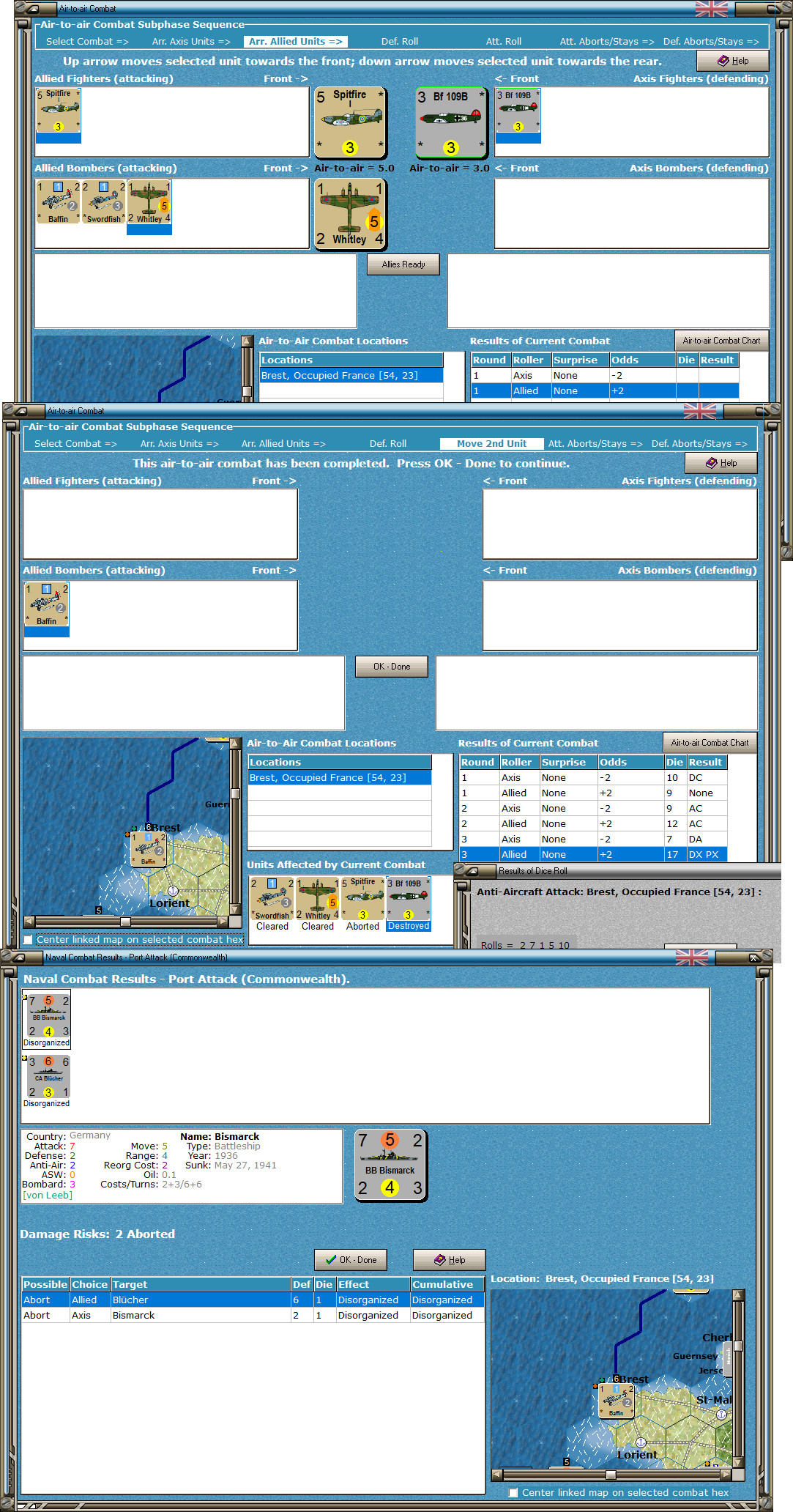
Task: Click scroll-left arrow under middle map
Action: [x=29, y=922]
